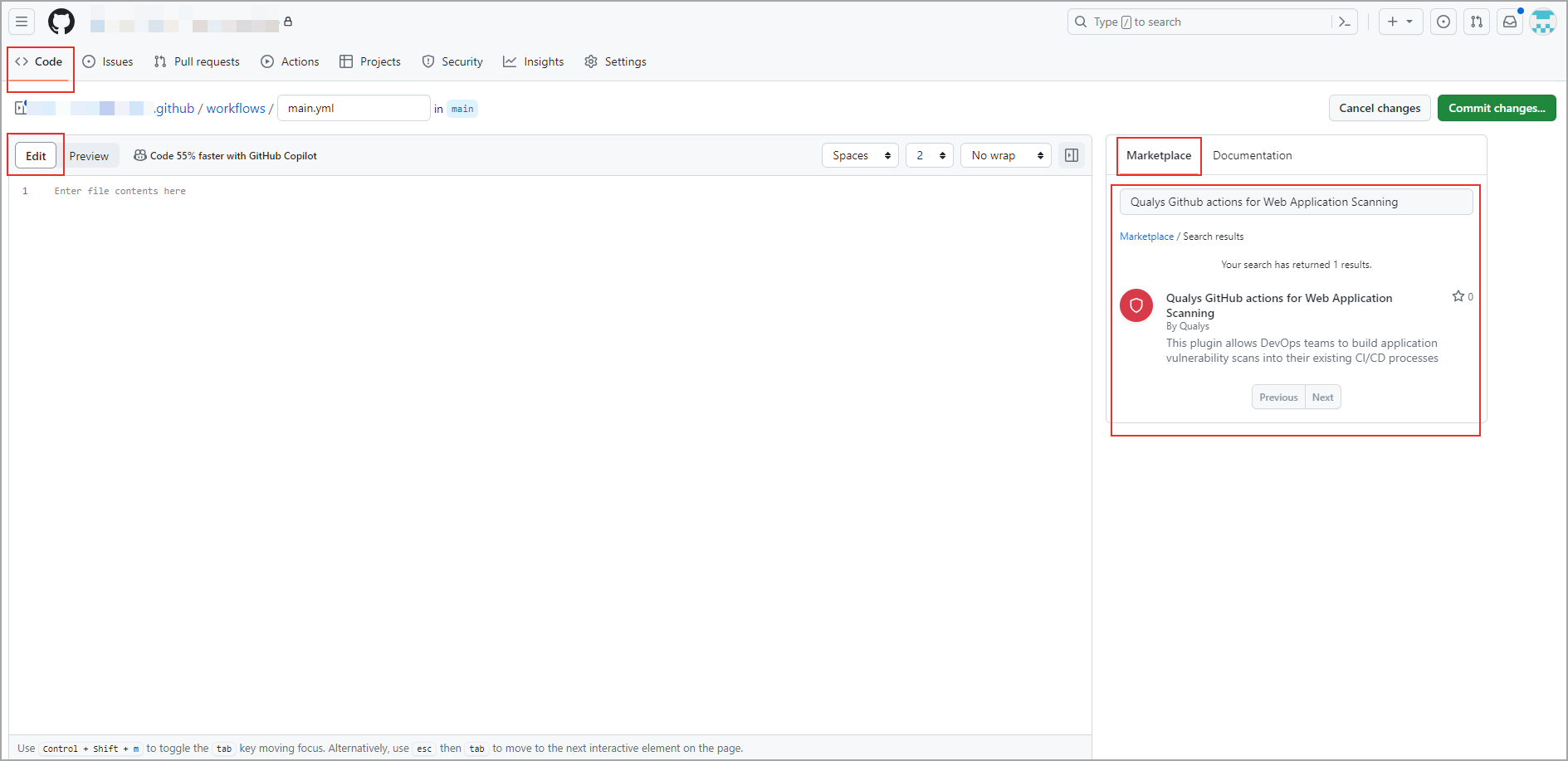Switch to the Code tab
The height and width of the screenshot is (761, 1568).
coord(39,61)
